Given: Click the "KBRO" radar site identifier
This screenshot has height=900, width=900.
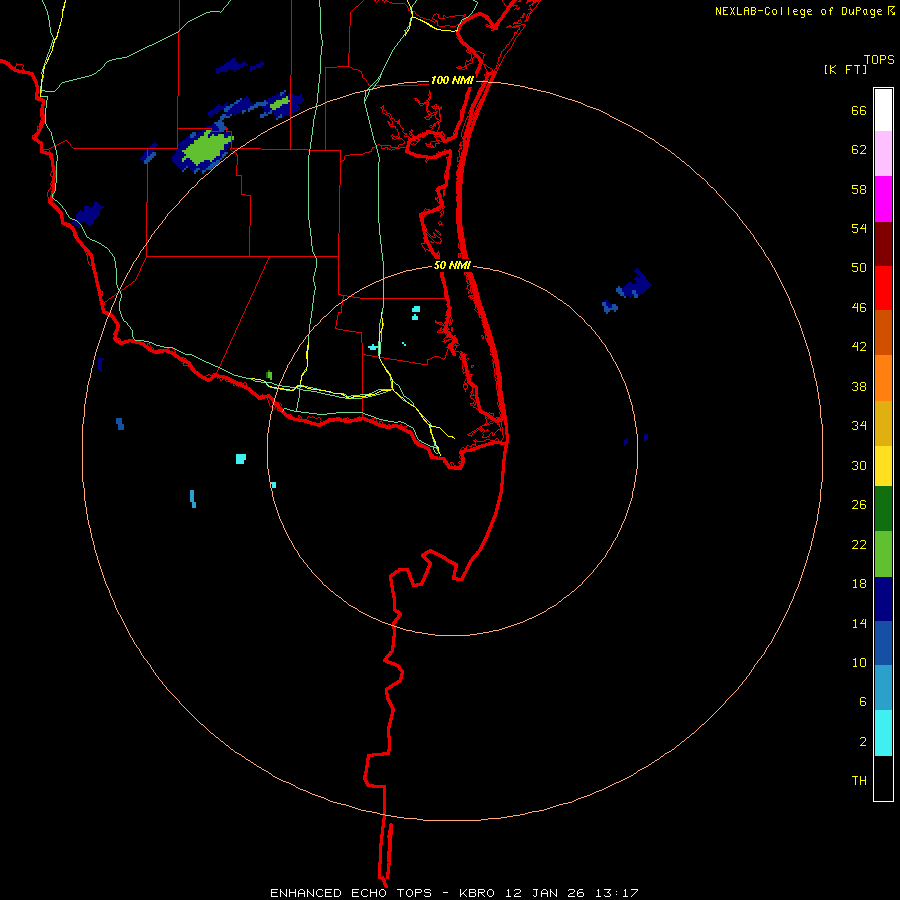Looking at the screenshot, I should 479,893.
